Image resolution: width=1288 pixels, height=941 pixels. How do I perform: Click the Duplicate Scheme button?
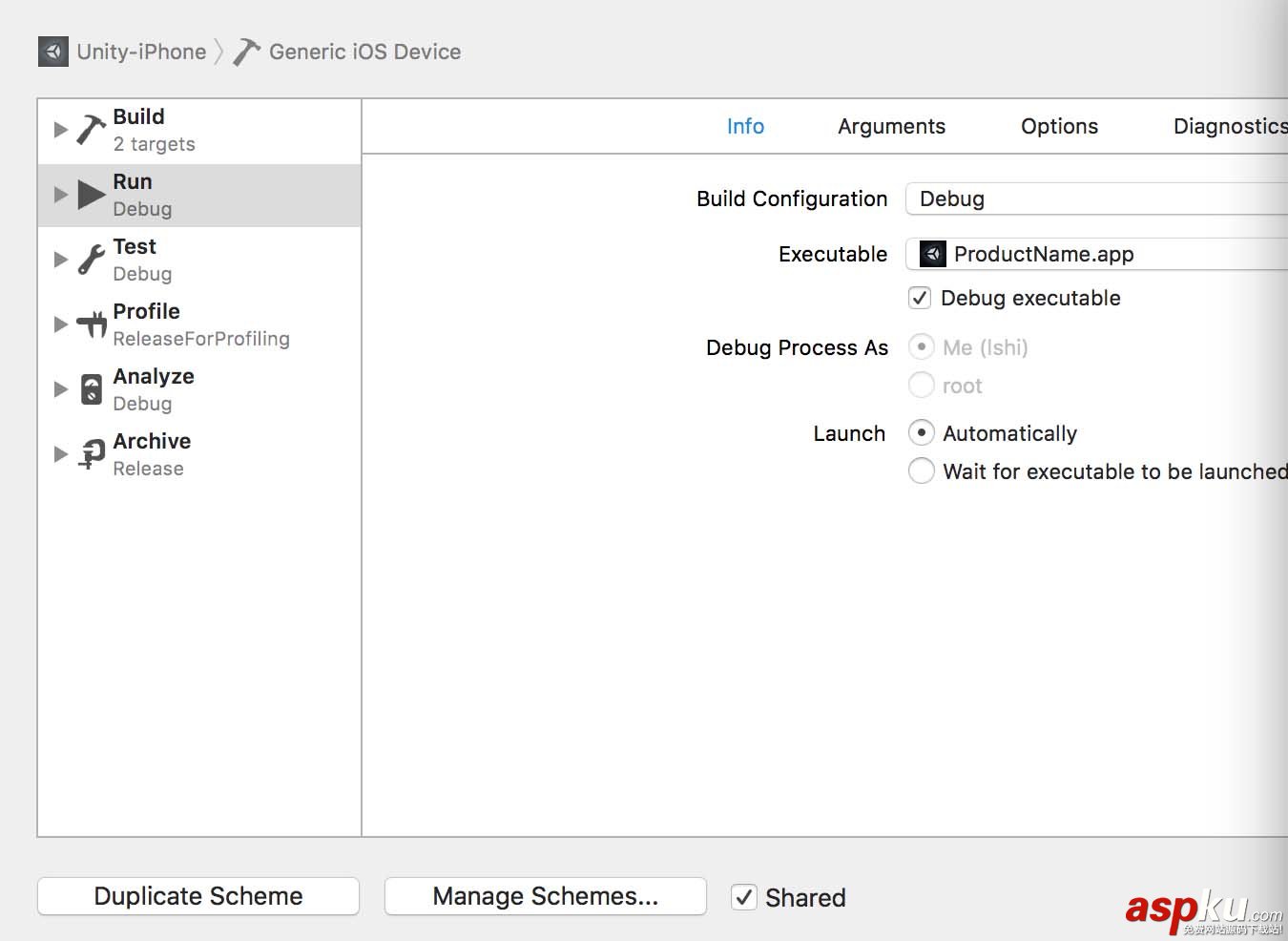pyautogui.click(x=198, y=896)
